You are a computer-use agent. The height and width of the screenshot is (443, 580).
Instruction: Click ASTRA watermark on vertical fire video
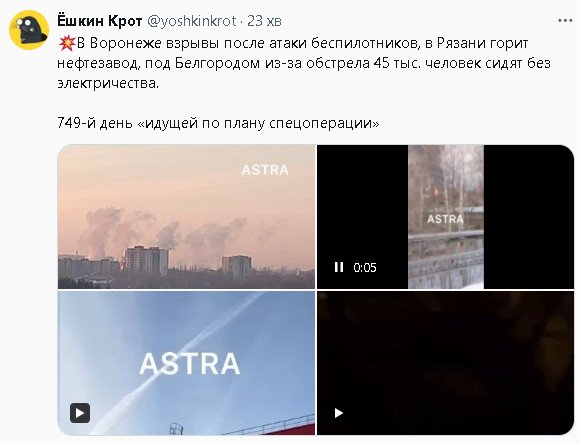coord(445,219)
